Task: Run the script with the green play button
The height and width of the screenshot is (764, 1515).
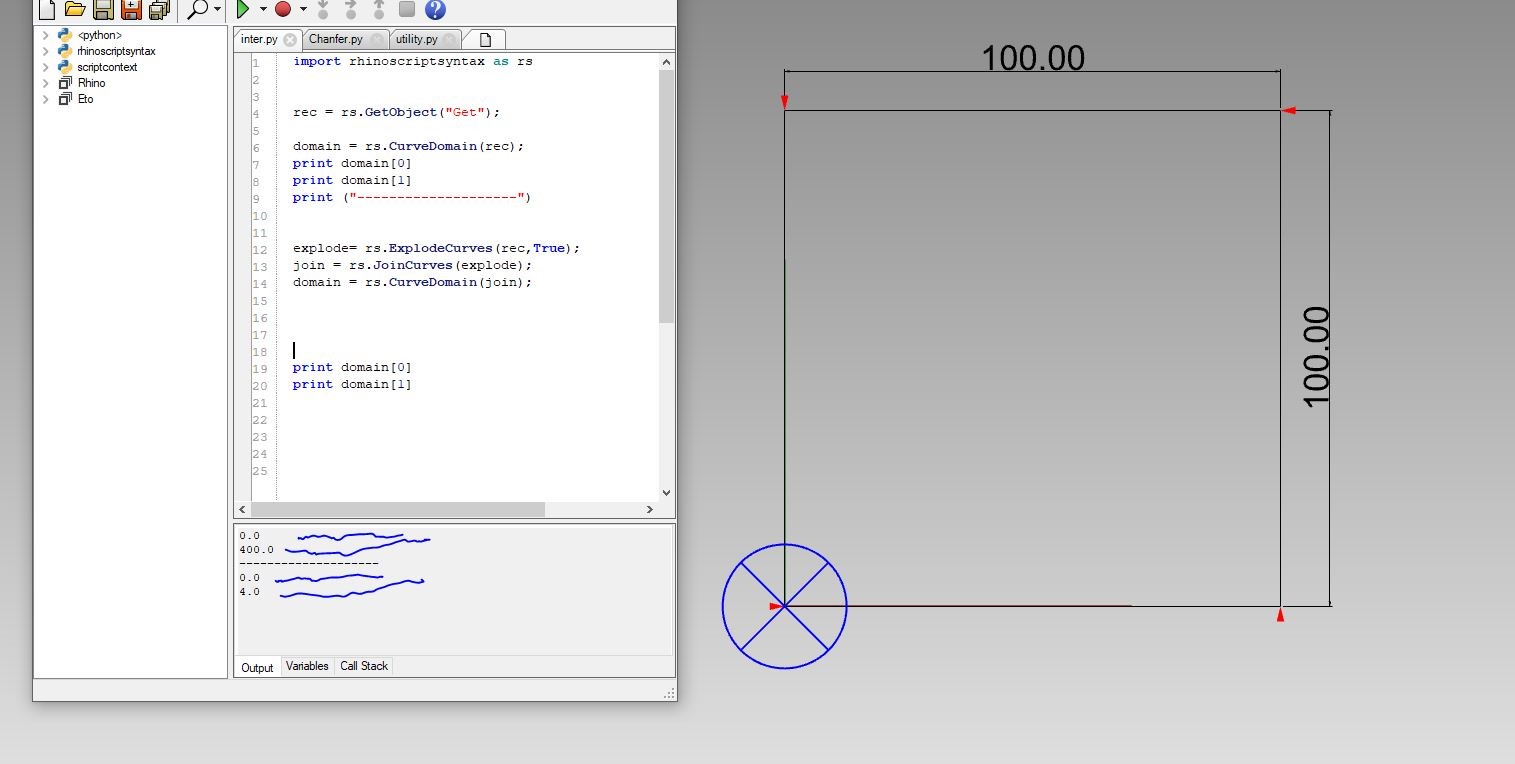Action: point(243,9)
